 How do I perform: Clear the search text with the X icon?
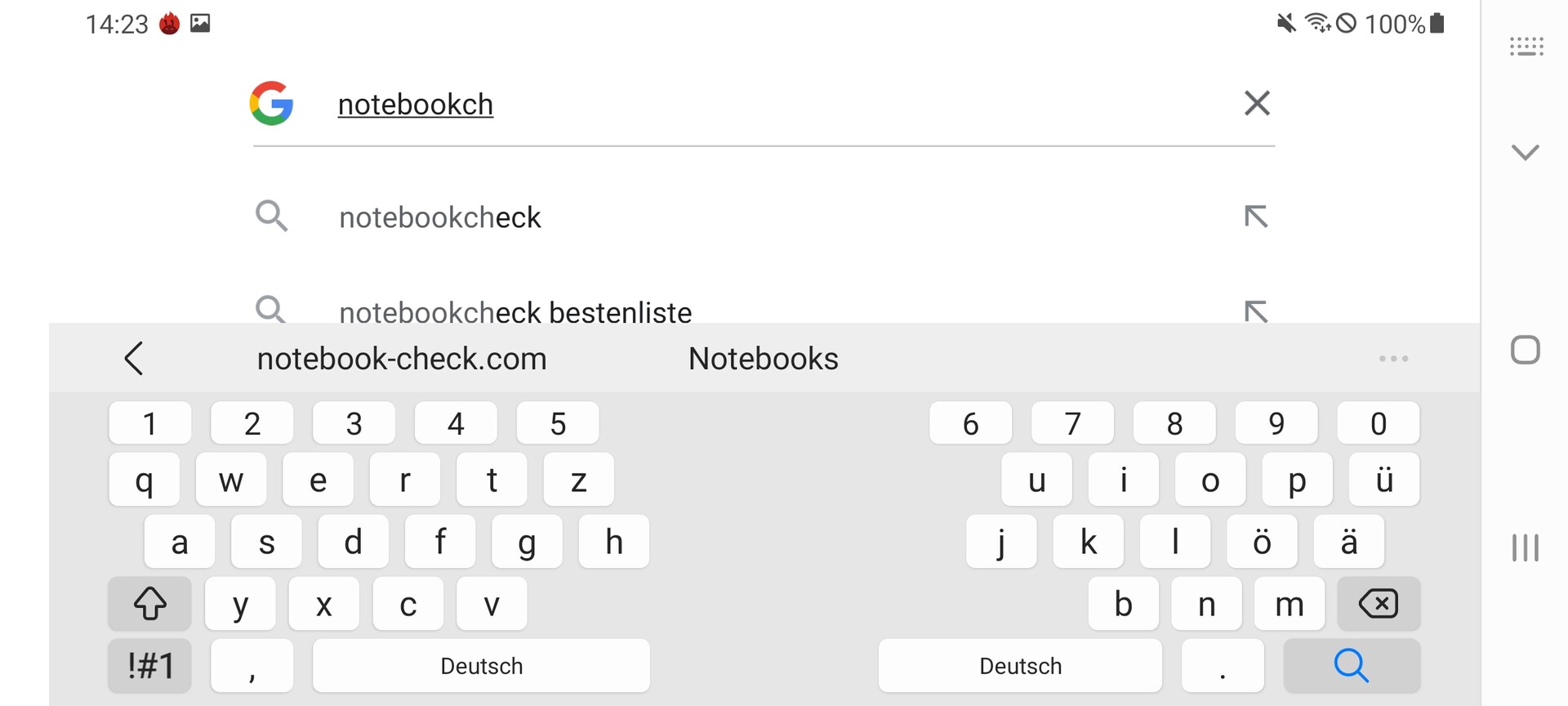1257,103
